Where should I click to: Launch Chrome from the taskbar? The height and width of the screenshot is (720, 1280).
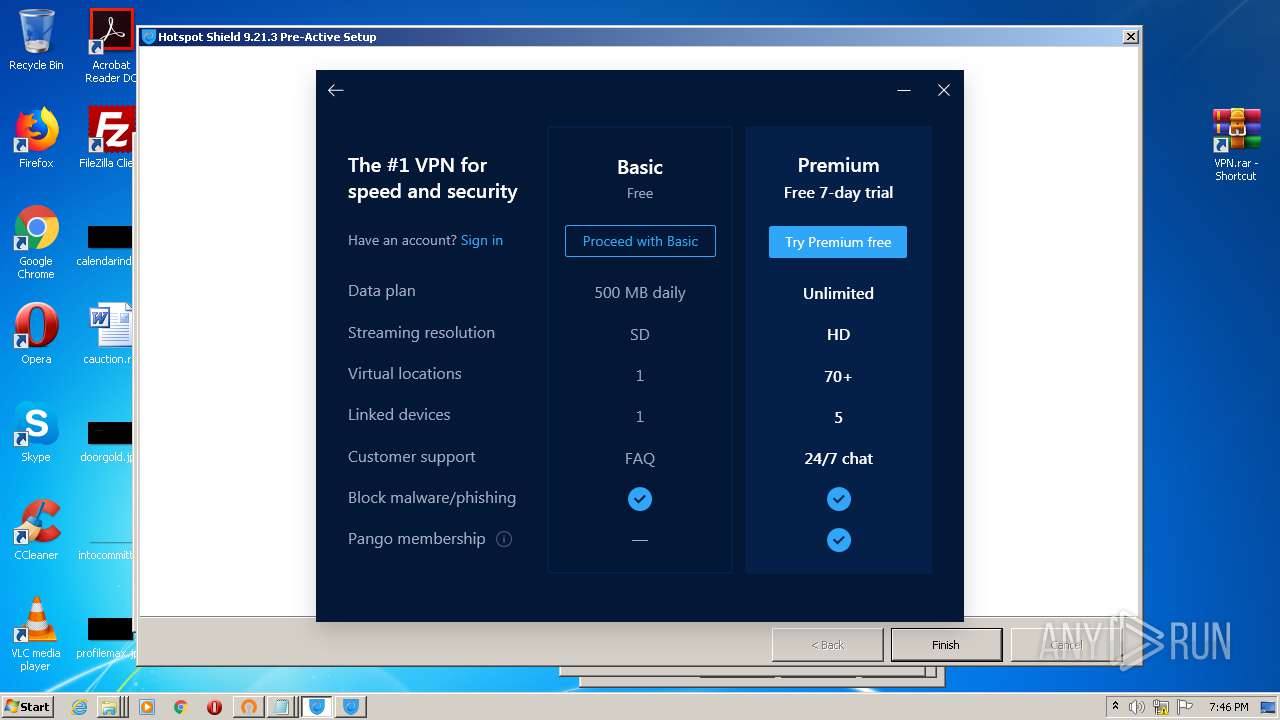click(180, 707)
